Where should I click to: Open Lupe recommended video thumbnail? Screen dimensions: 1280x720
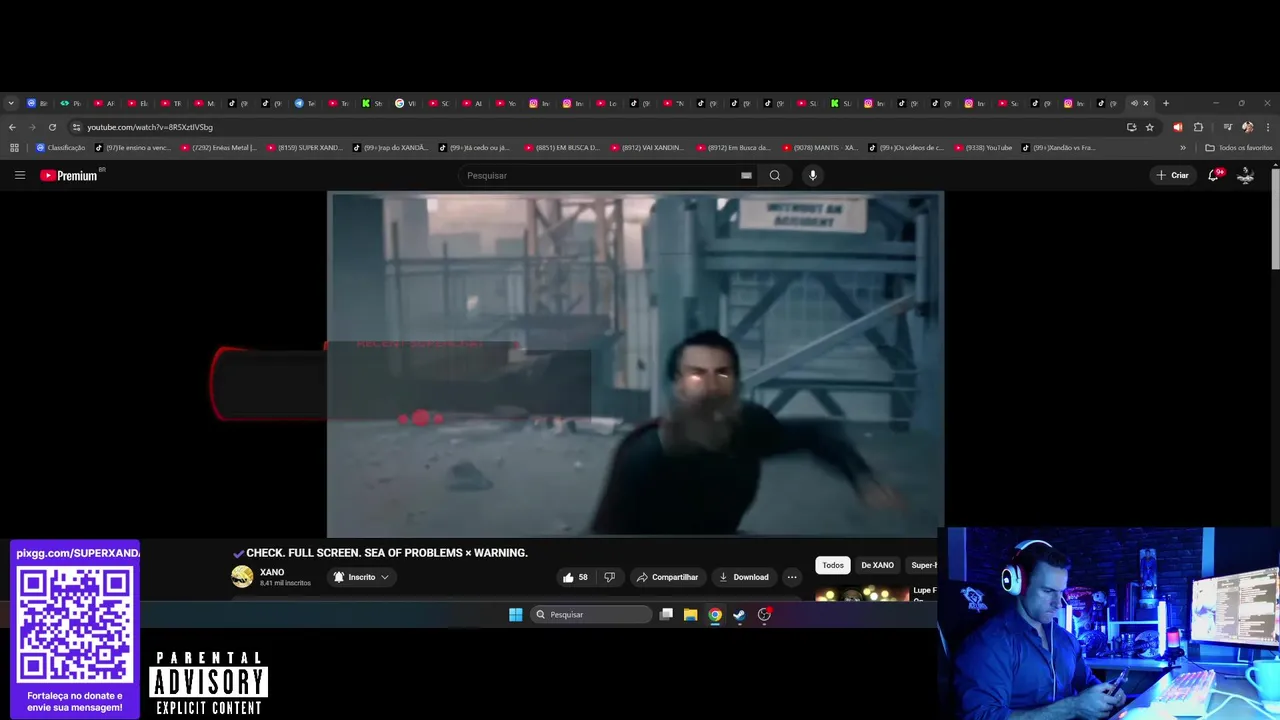point(861,593)
